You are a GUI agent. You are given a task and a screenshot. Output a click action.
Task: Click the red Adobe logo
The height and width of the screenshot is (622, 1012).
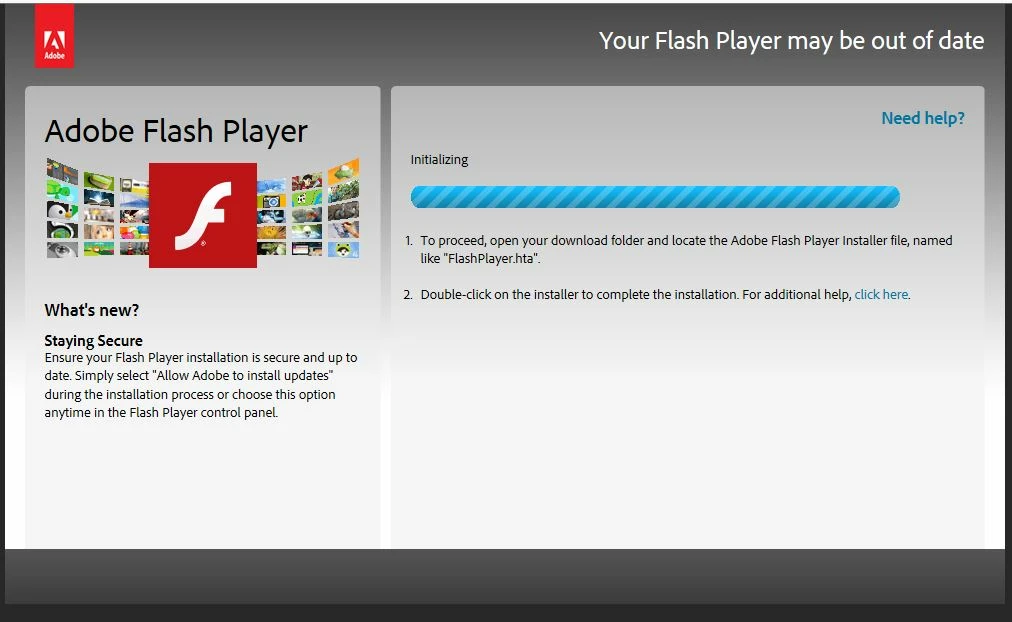point(54,36)
